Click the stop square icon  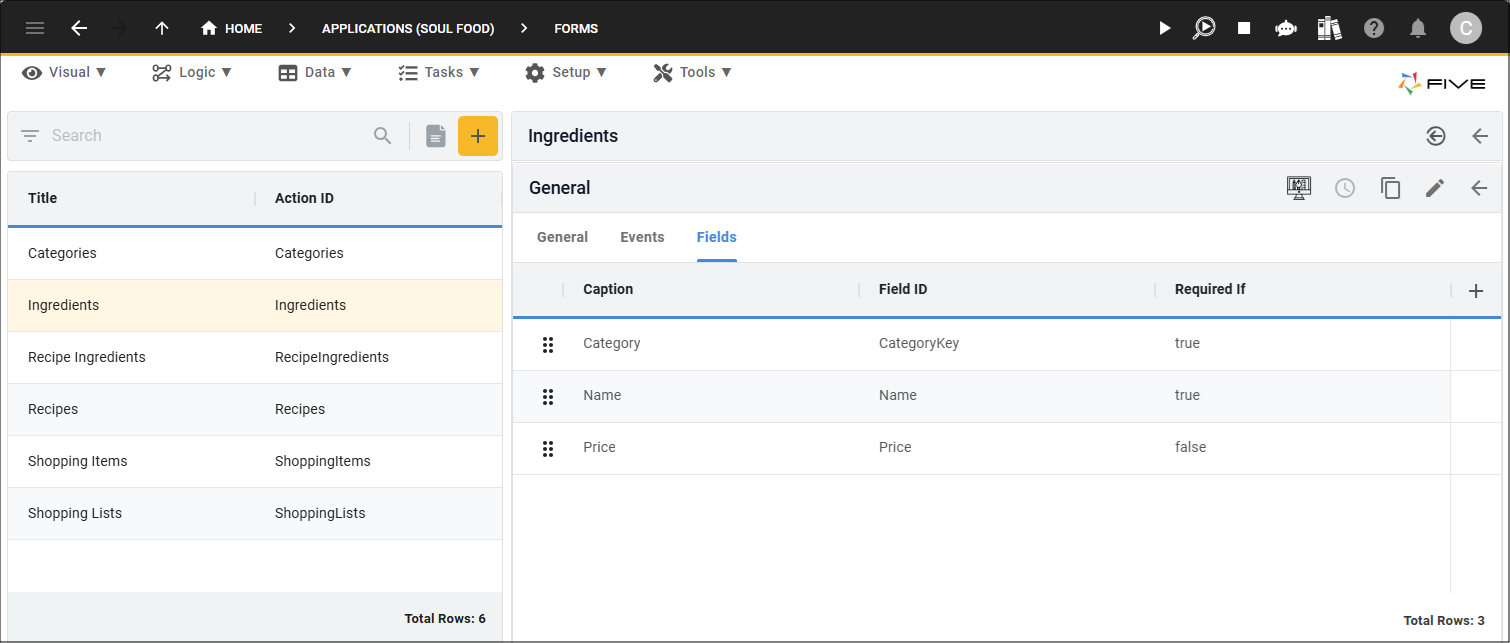coord(1244,28)
